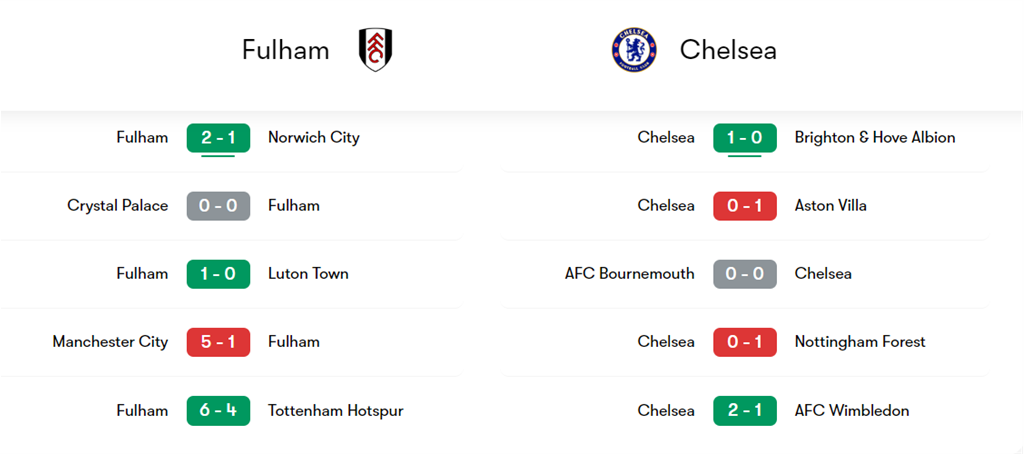
Task: Select Chelsea 1 - 0 Brighton score badge
Action: pos(745,138)
